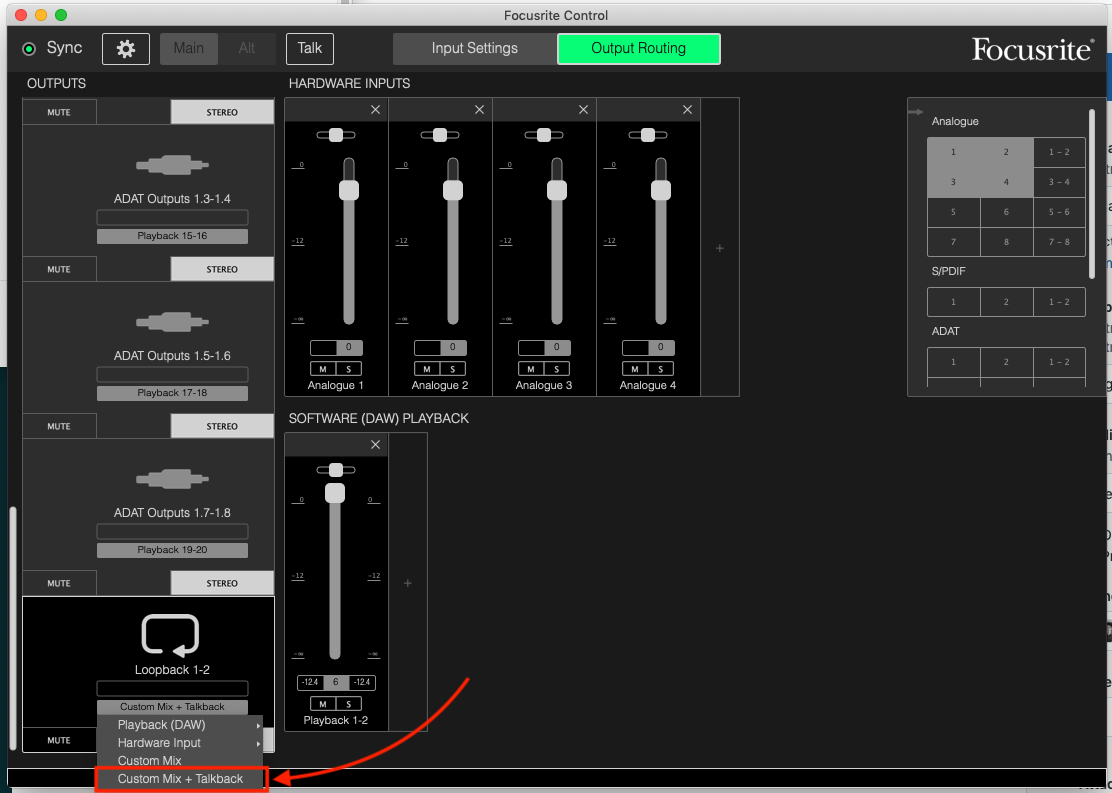The width and height of the screenshot is (1112, 793).
Task: Choose Custom Mix + Talkback menu entry
Action: click(x=180, y=779)
